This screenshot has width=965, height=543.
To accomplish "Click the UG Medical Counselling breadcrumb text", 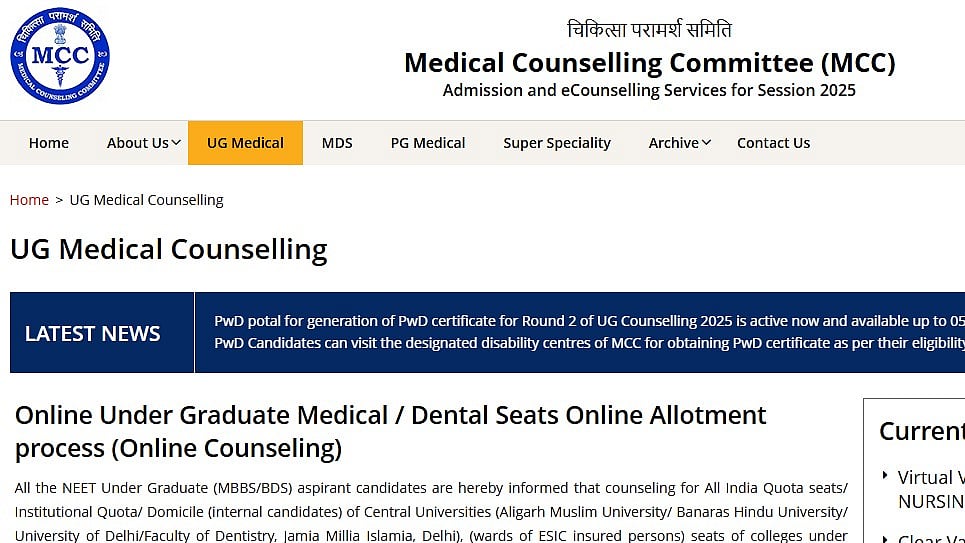I will click(x=146, y=200).
